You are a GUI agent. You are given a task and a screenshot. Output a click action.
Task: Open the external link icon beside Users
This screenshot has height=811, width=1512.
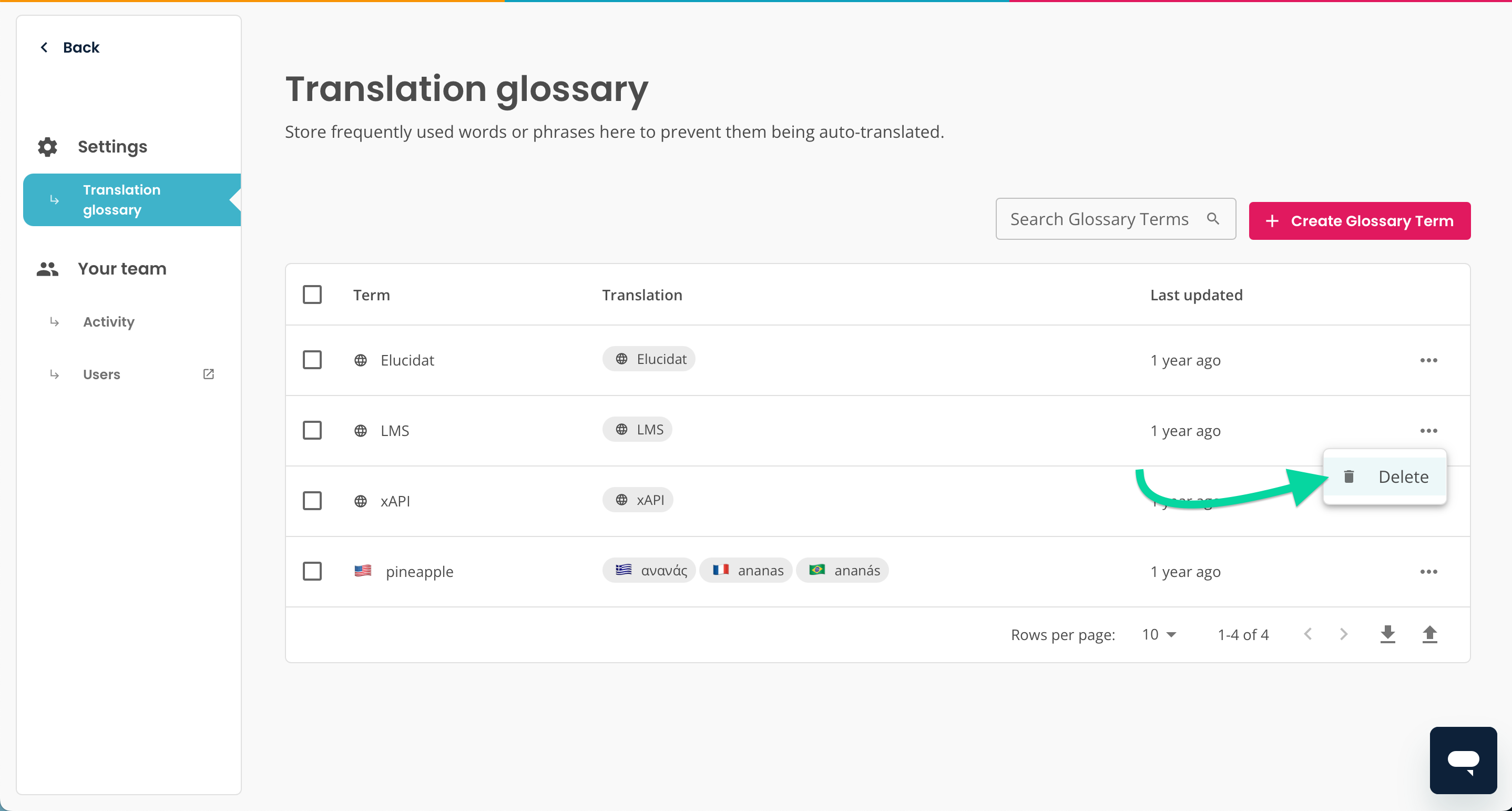coord(208,374)
